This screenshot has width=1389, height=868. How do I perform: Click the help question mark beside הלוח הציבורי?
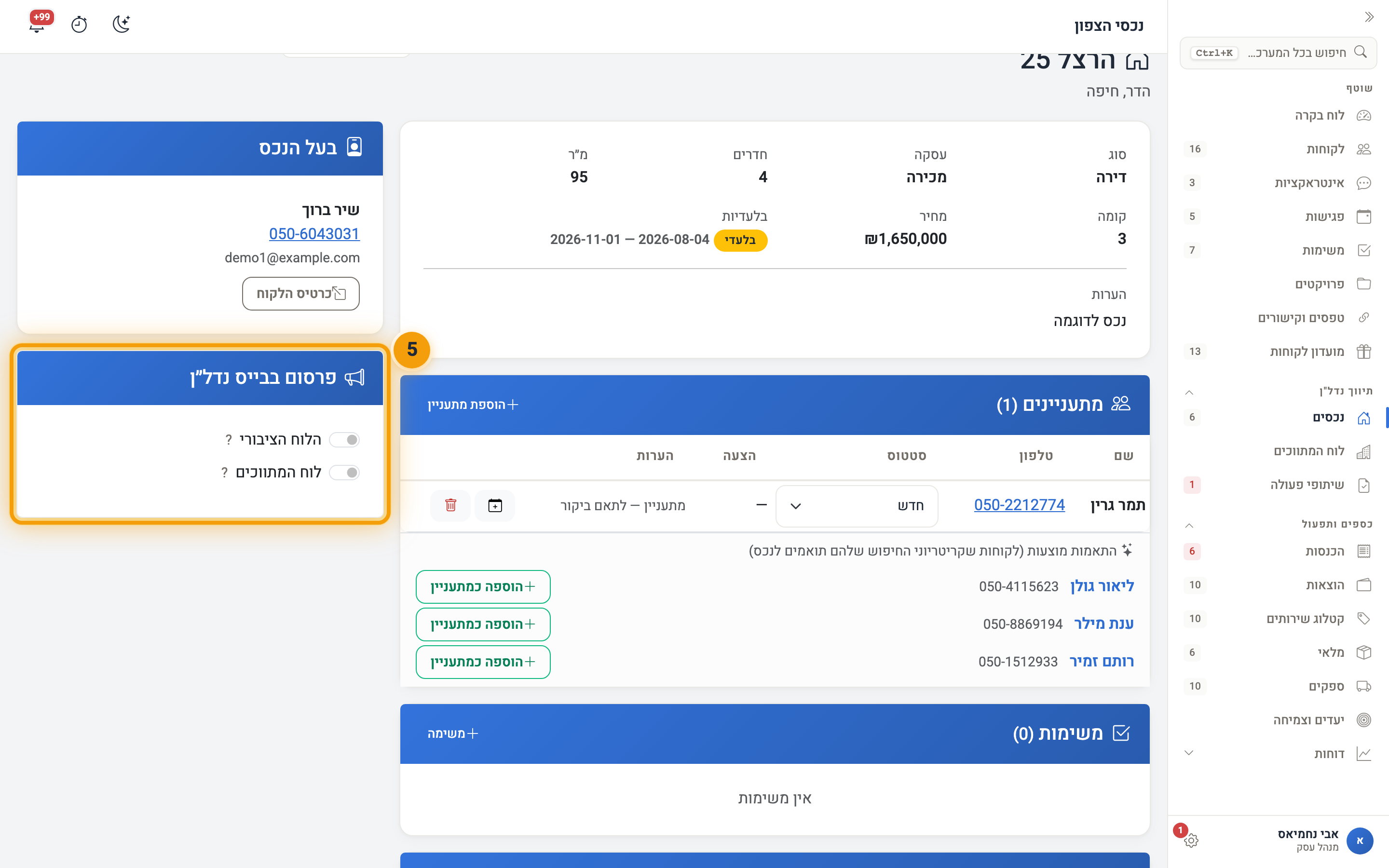(229, 440)
